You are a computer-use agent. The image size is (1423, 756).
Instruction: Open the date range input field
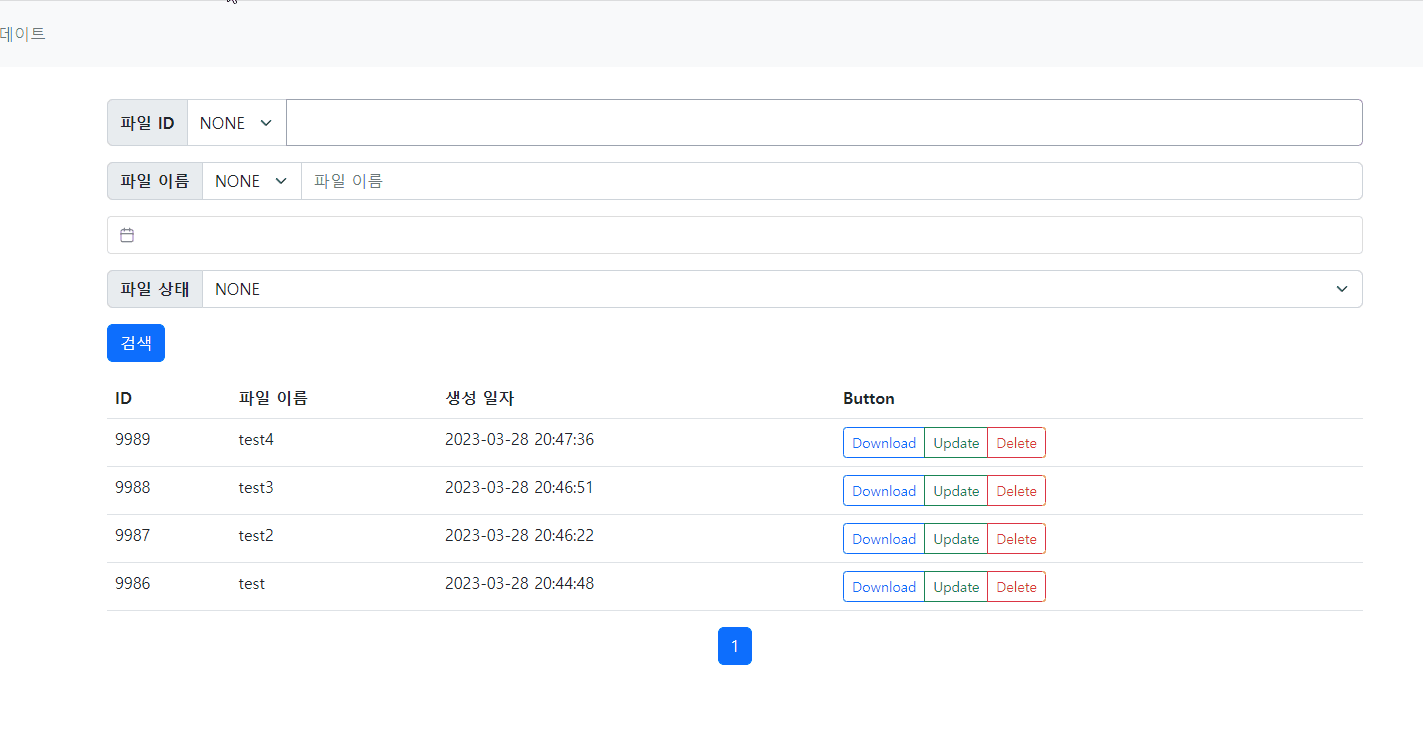[x=734, y=235]
